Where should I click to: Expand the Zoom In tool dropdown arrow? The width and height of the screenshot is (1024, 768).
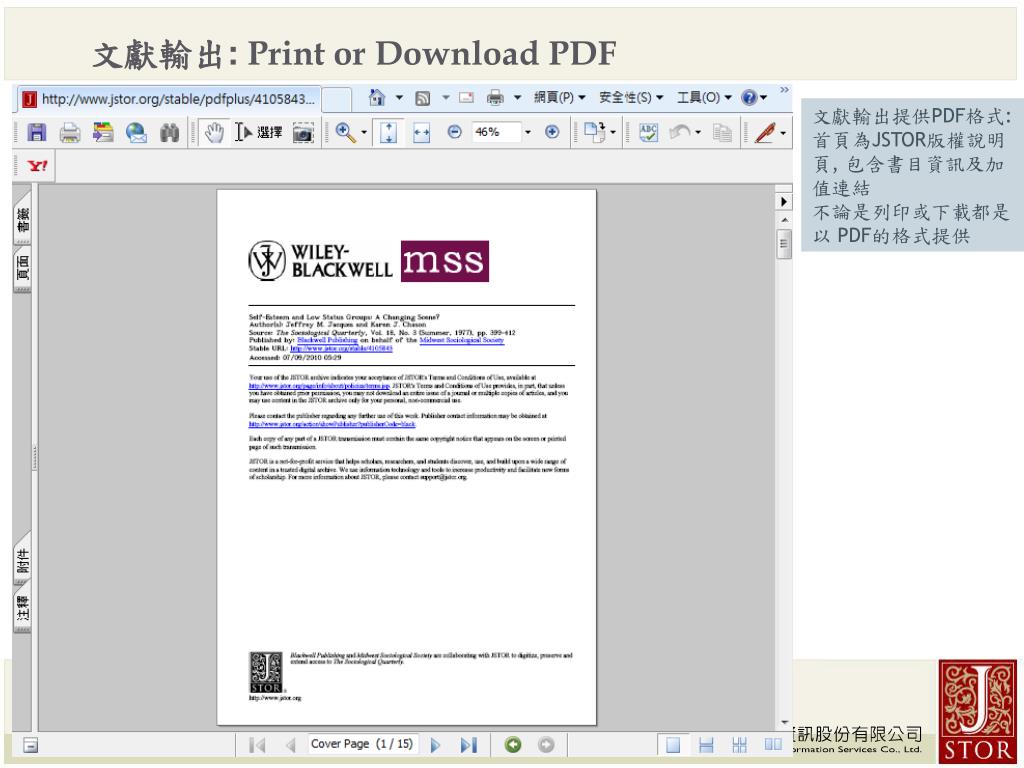click(364, 133)
